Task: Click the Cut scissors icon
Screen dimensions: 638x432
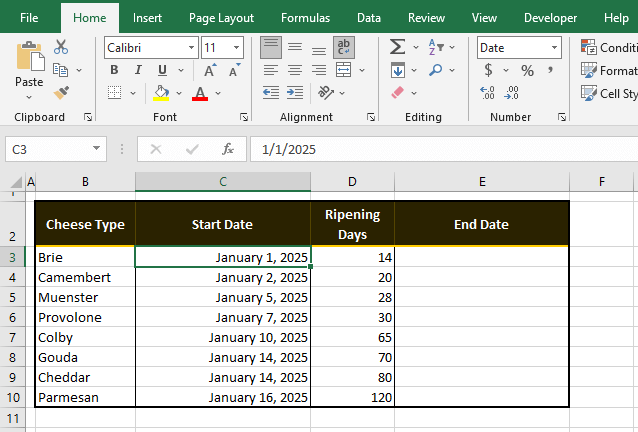Action: coord(61,47)
